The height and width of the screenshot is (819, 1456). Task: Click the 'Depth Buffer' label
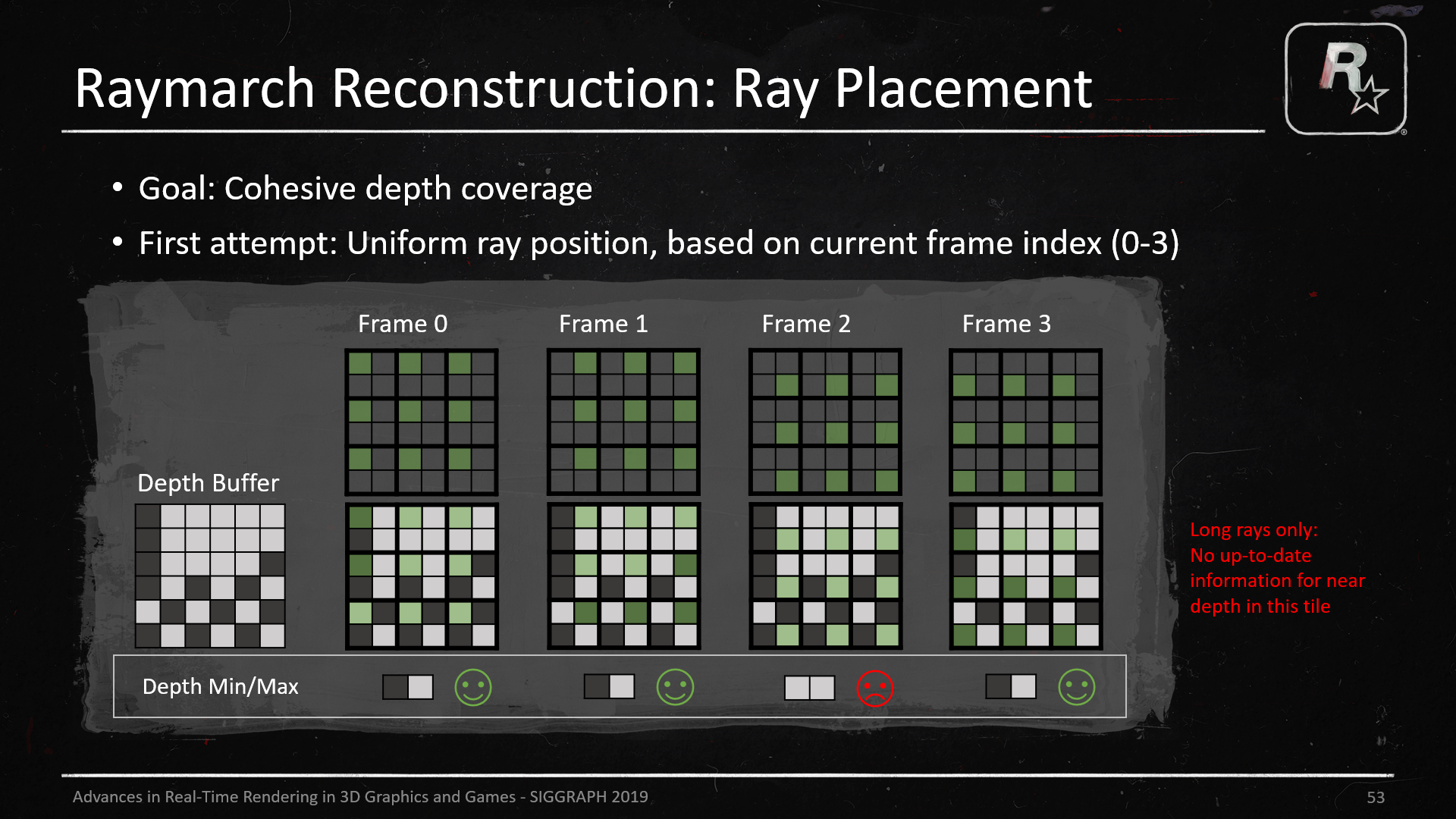[x=208, y=483]
